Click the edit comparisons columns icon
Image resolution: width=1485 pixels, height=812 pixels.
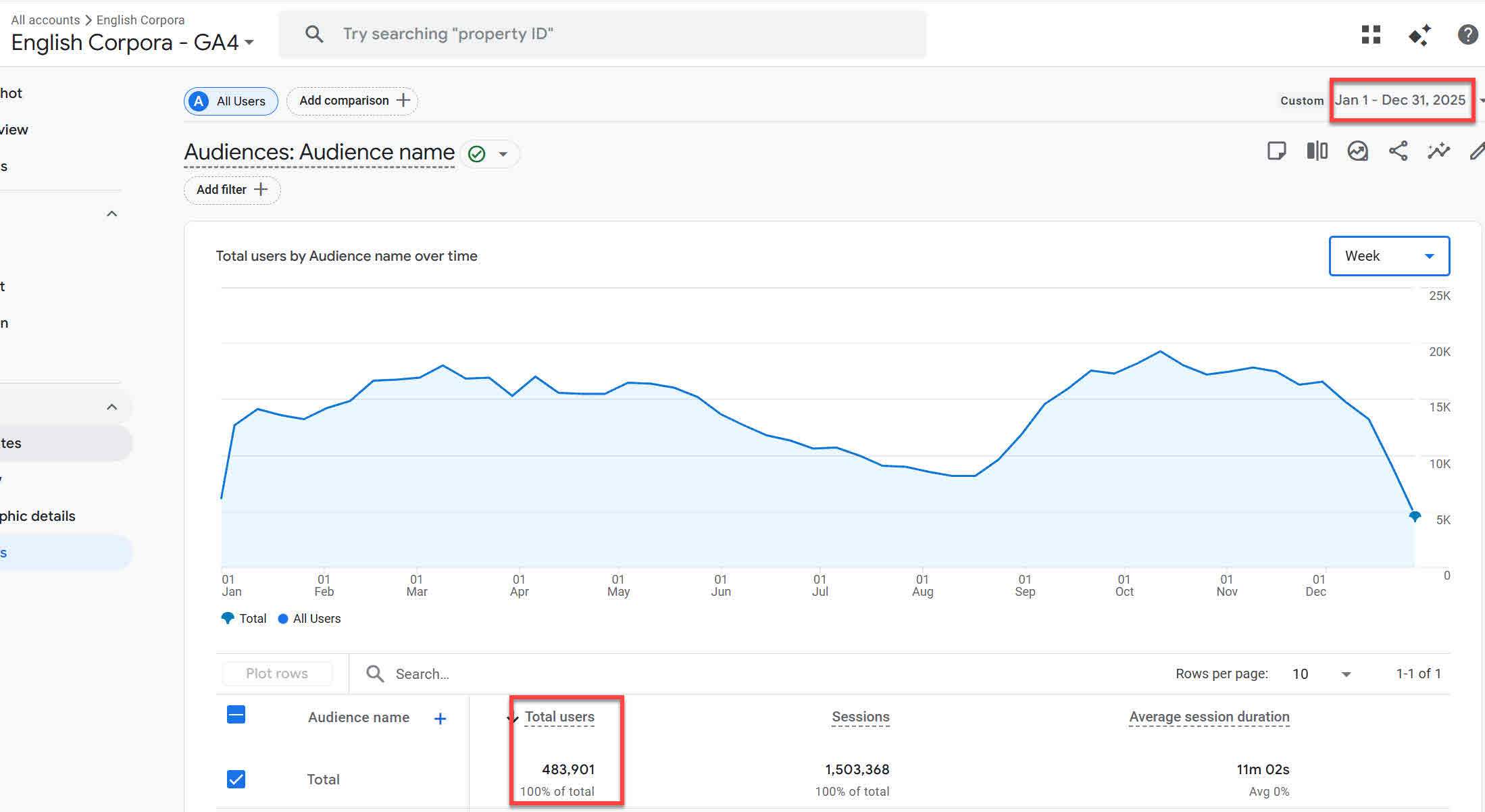click(x=1317, y=151)
